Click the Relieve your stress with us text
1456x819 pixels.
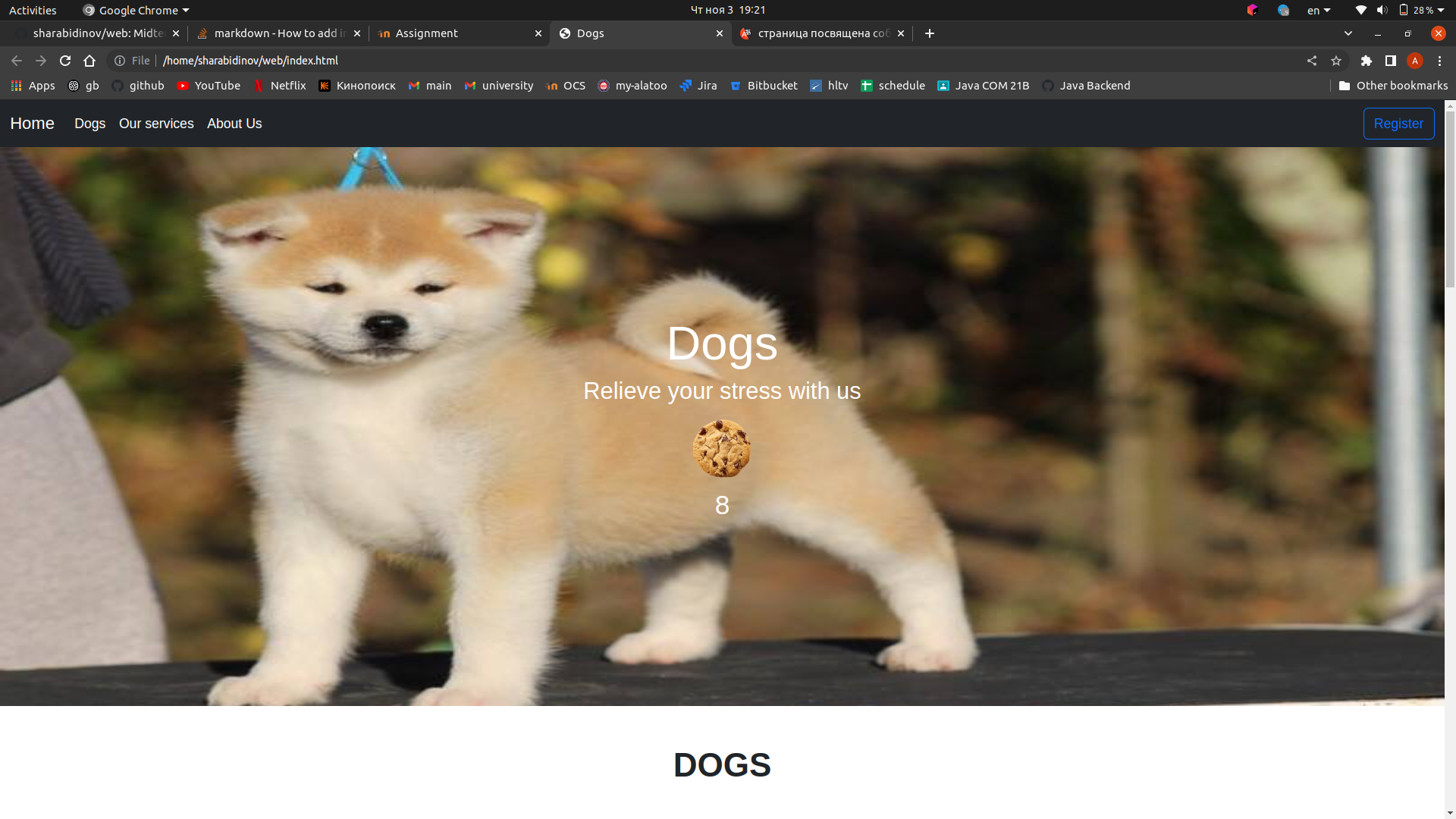pos(722,391)
